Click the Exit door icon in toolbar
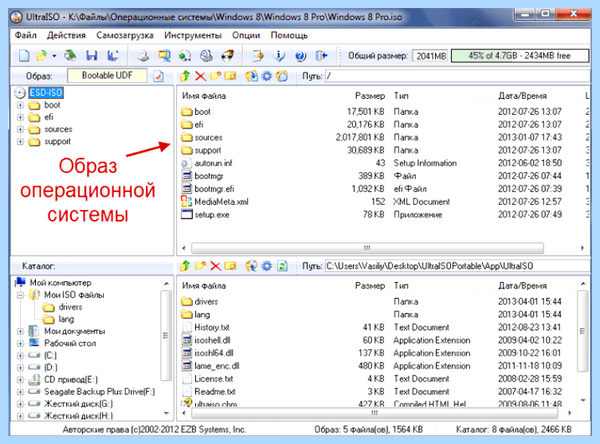The width and height of the screenshot is (600, 444). [321, 56]
